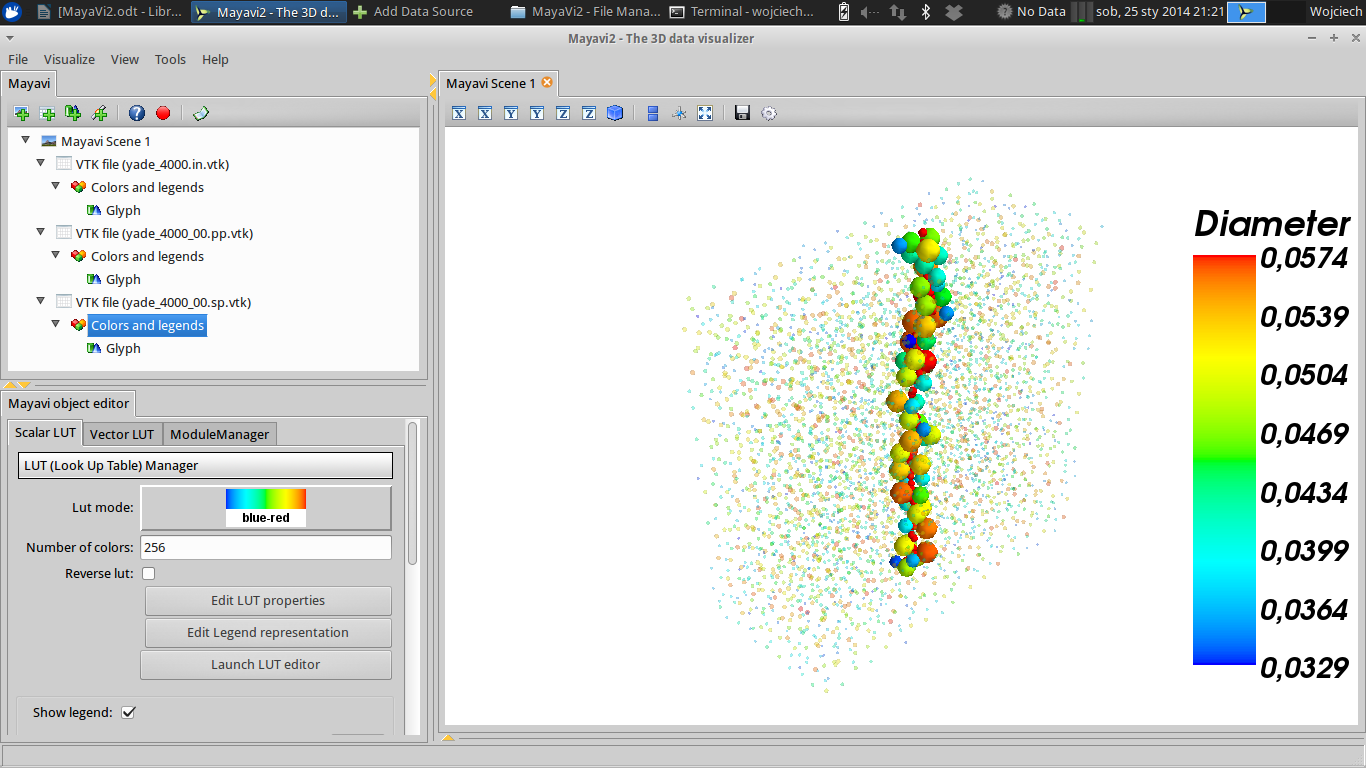Change the blue-red Lut mode colormap
The height and width of the screenshot is (768, 1366).
coord(265,507)
